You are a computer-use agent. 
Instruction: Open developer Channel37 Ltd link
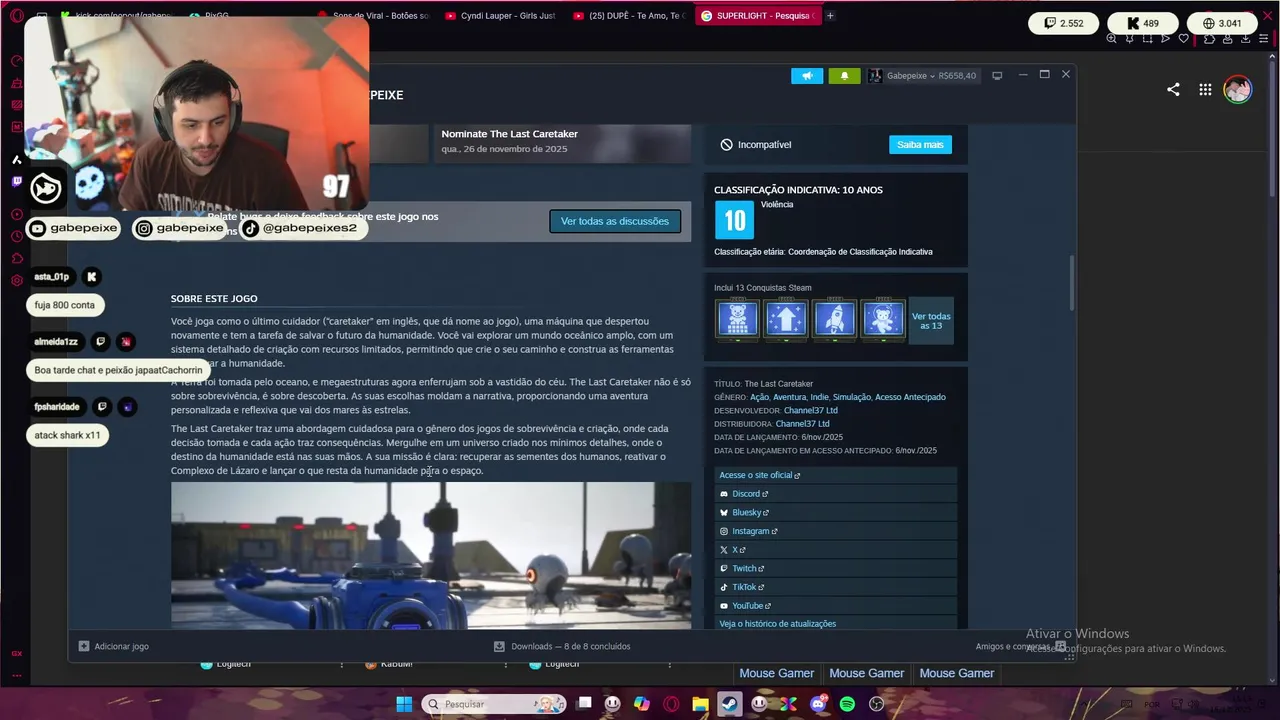810,410
